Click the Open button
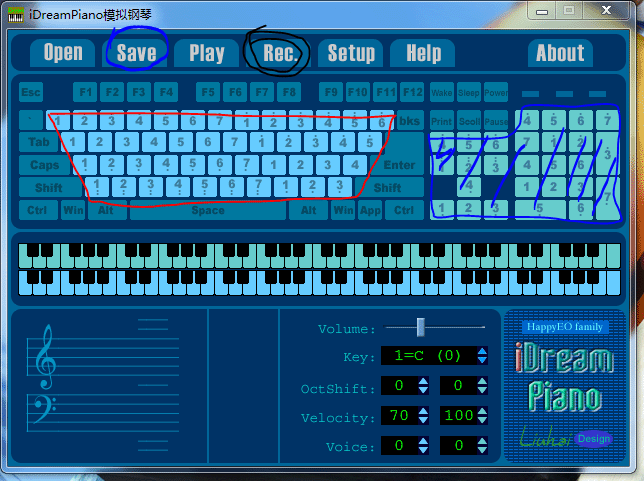 (x=63, y=53)
